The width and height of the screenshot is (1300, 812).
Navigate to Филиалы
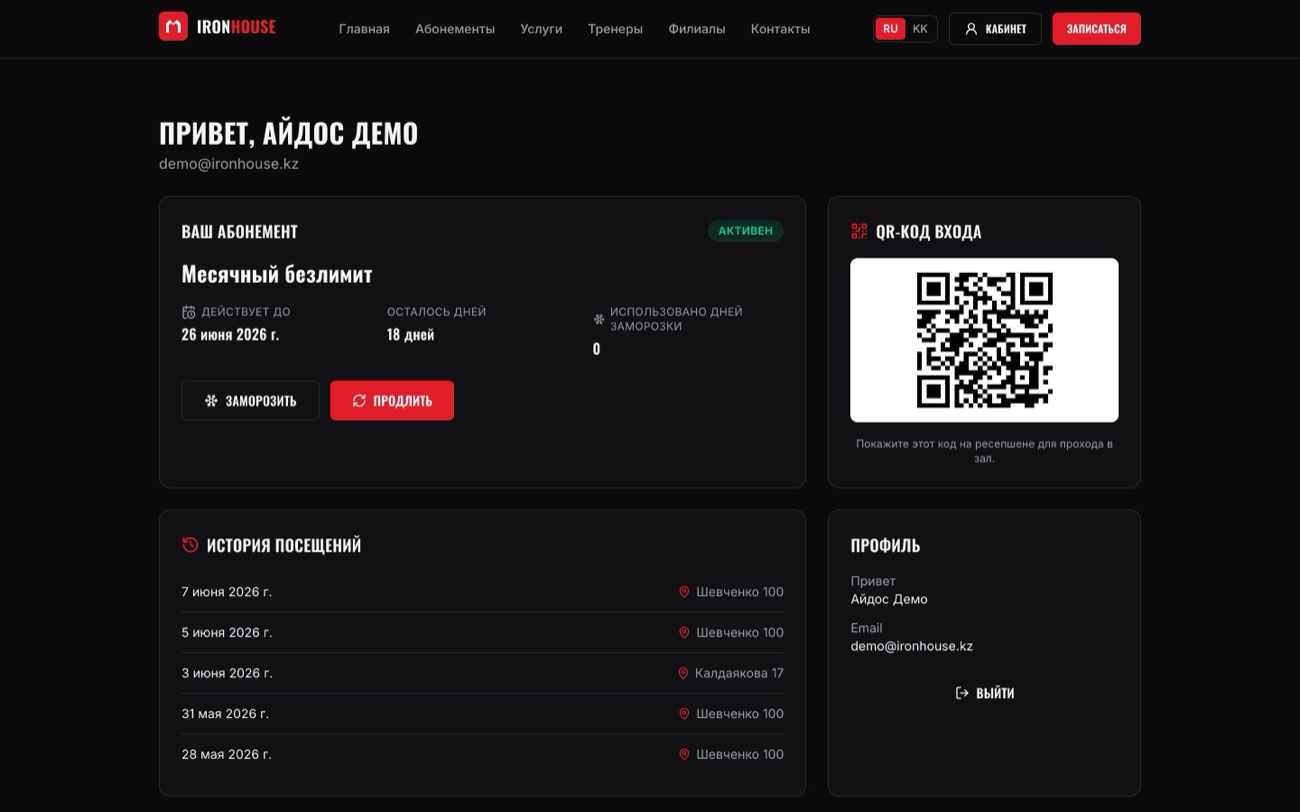(697, 29)
